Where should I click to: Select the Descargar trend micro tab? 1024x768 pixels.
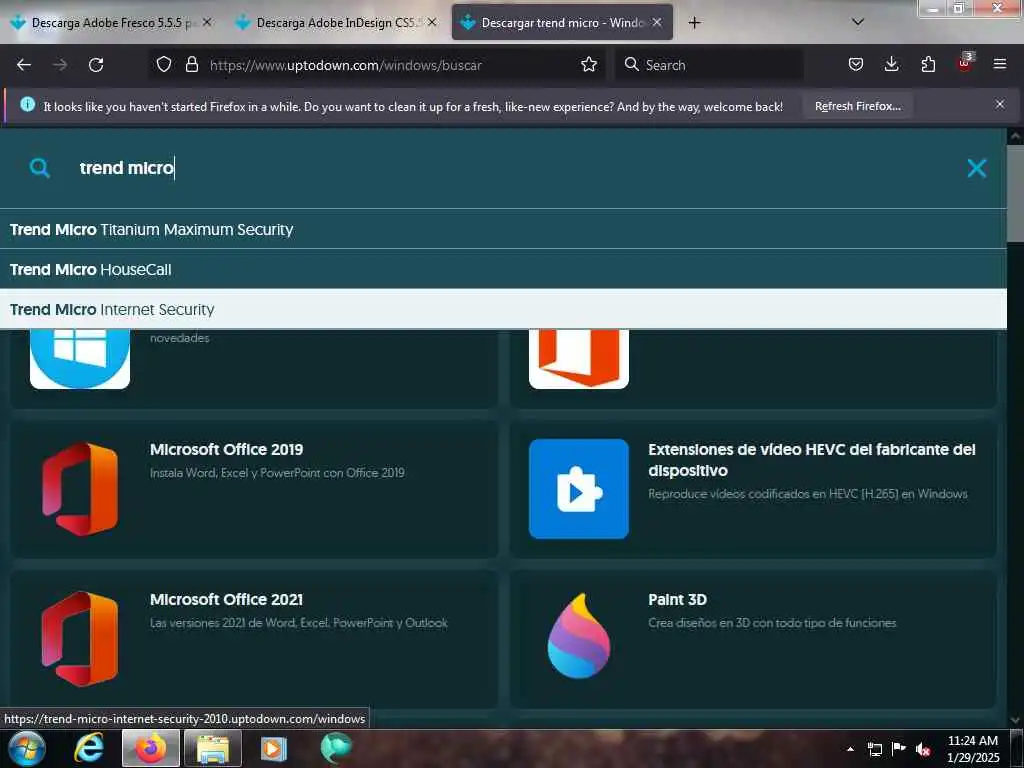point(562,23)
